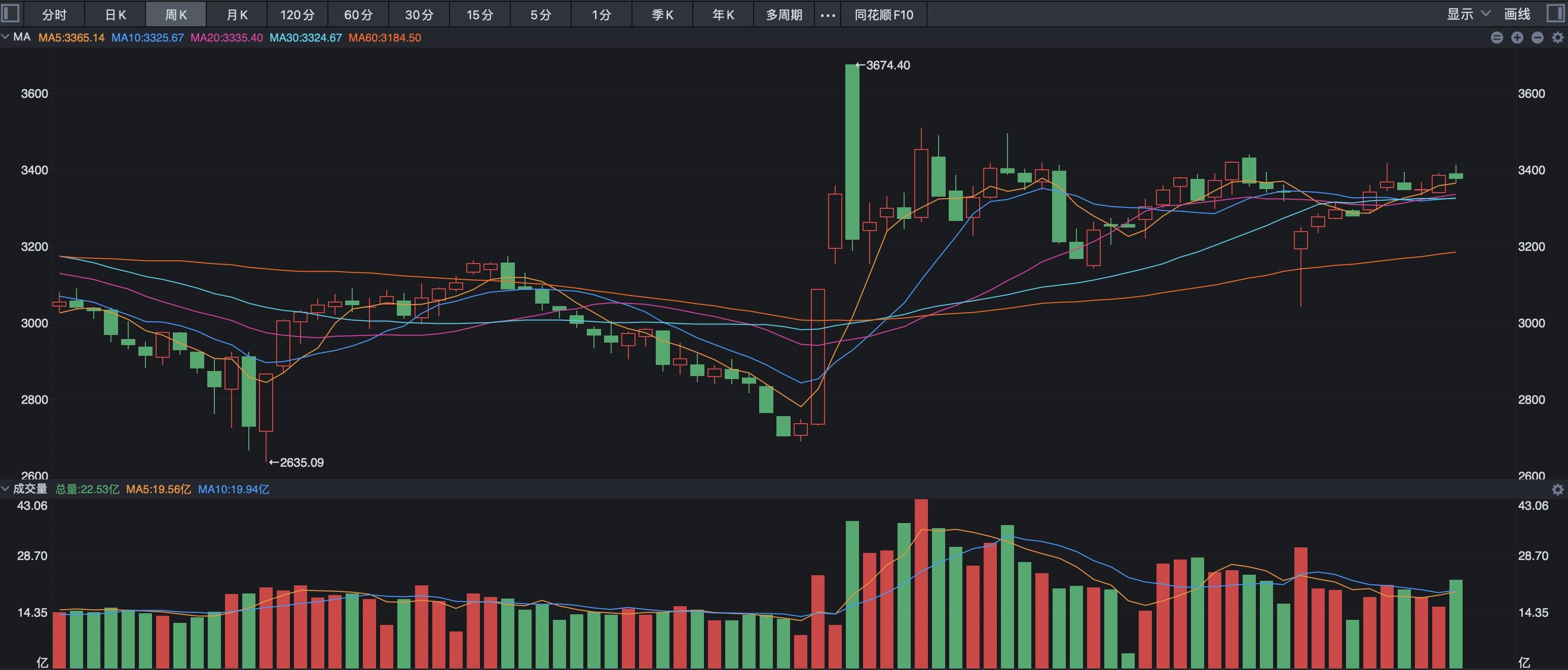
Task: Open 同花顺F10 page
Action: tap(884, 15)
